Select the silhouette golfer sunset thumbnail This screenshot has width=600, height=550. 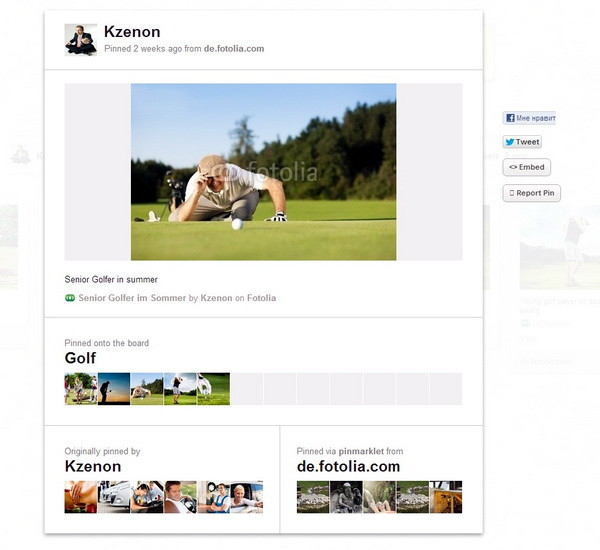pyautogui.click(x=114, y=389)
